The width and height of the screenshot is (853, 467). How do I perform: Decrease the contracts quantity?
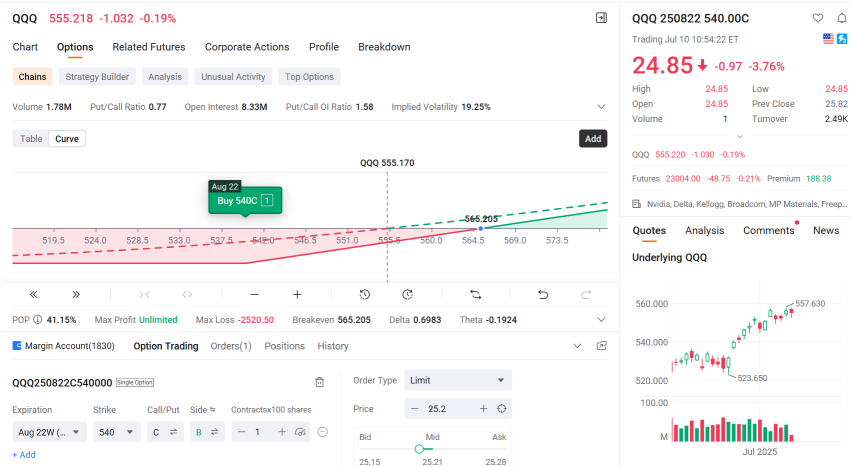coord(242,432)
